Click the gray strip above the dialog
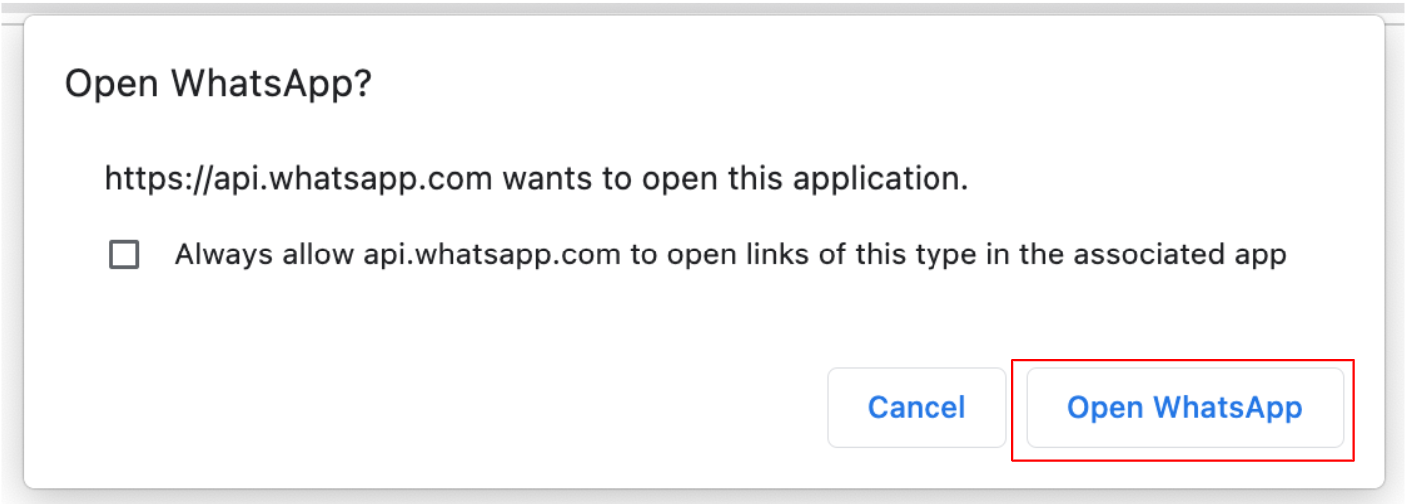Screen dimensions: 1406x504 (700, 8)
